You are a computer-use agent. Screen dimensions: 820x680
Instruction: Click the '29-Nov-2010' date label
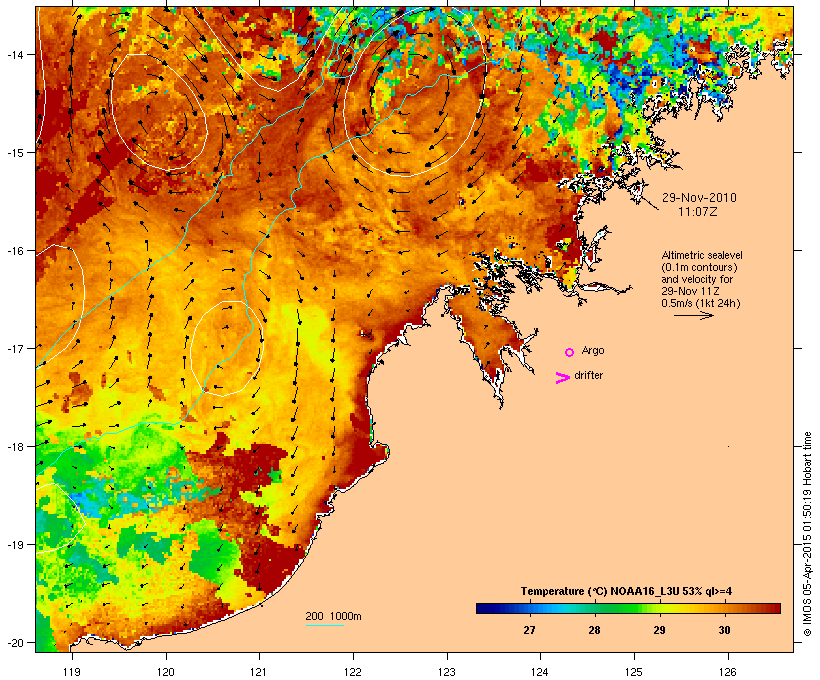[x=699, y=198]
